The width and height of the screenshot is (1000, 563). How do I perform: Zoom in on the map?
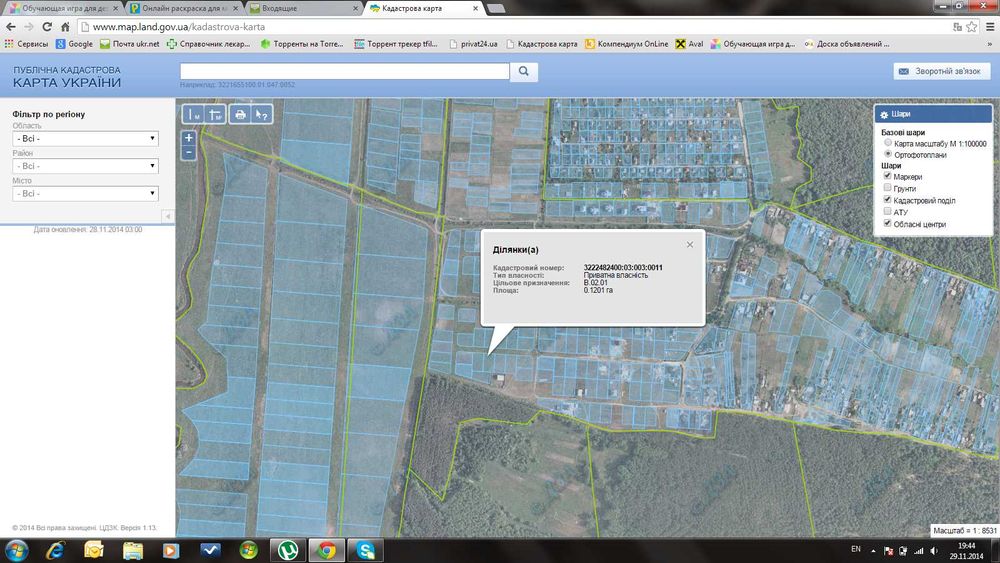click(x=189, y=138)
